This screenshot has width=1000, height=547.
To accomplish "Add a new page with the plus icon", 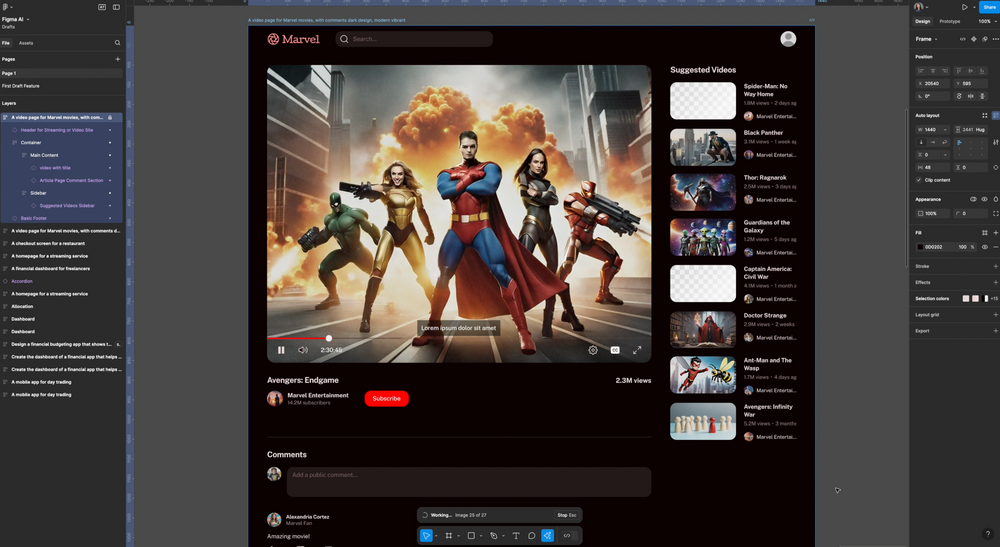I will point(117,59).
